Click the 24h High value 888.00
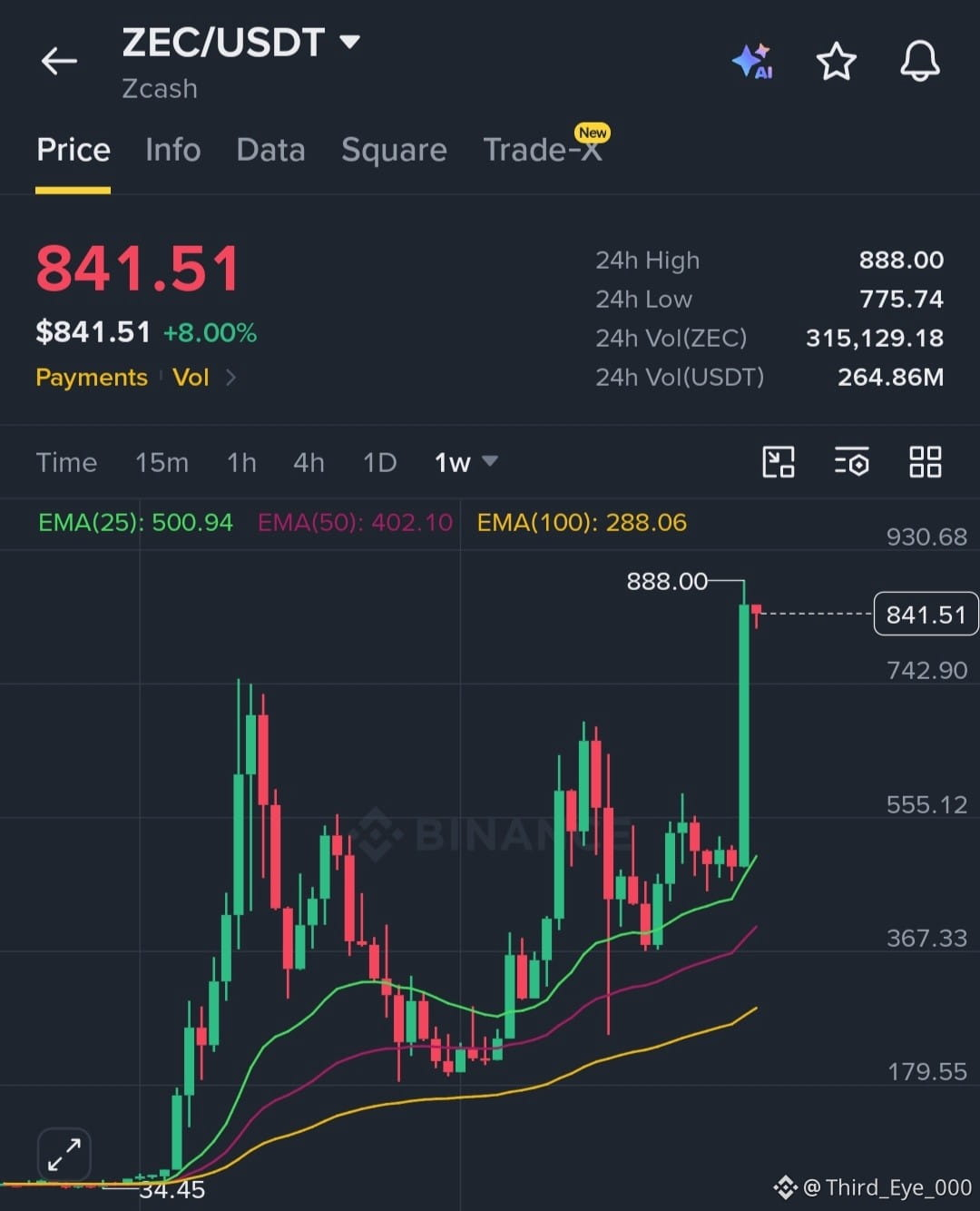Viewport: 980px width, 1211px height. point(901,260)
